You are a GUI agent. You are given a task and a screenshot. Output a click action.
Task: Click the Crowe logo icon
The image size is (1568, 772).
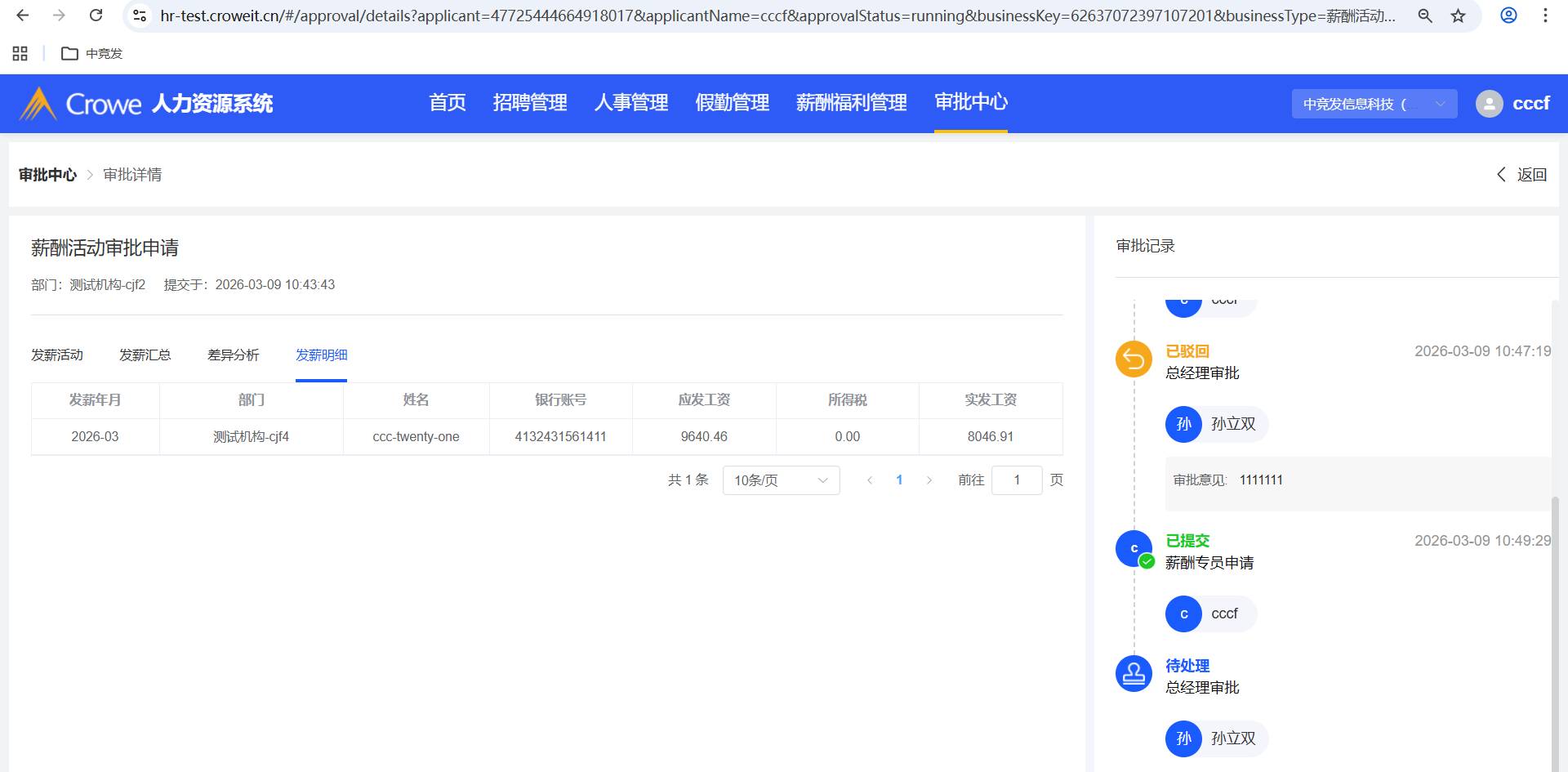(38, 104)
